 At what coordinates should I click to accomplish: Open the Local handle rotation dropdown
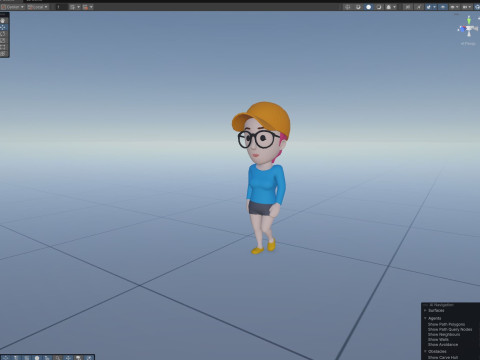(x=38, y=7)
